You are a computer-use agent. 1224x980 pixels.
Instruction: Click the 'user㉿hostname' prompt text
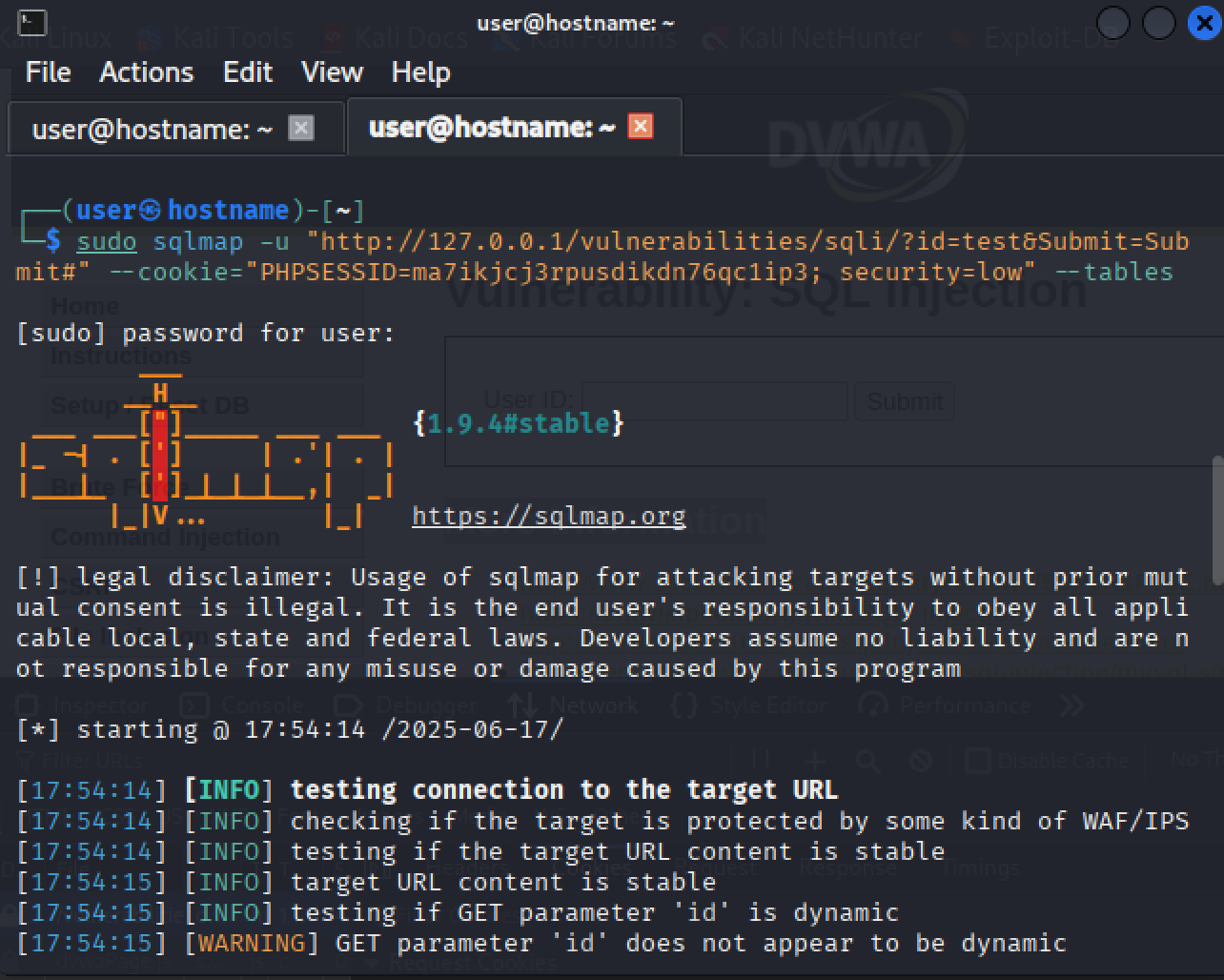(x=182, y=210)
